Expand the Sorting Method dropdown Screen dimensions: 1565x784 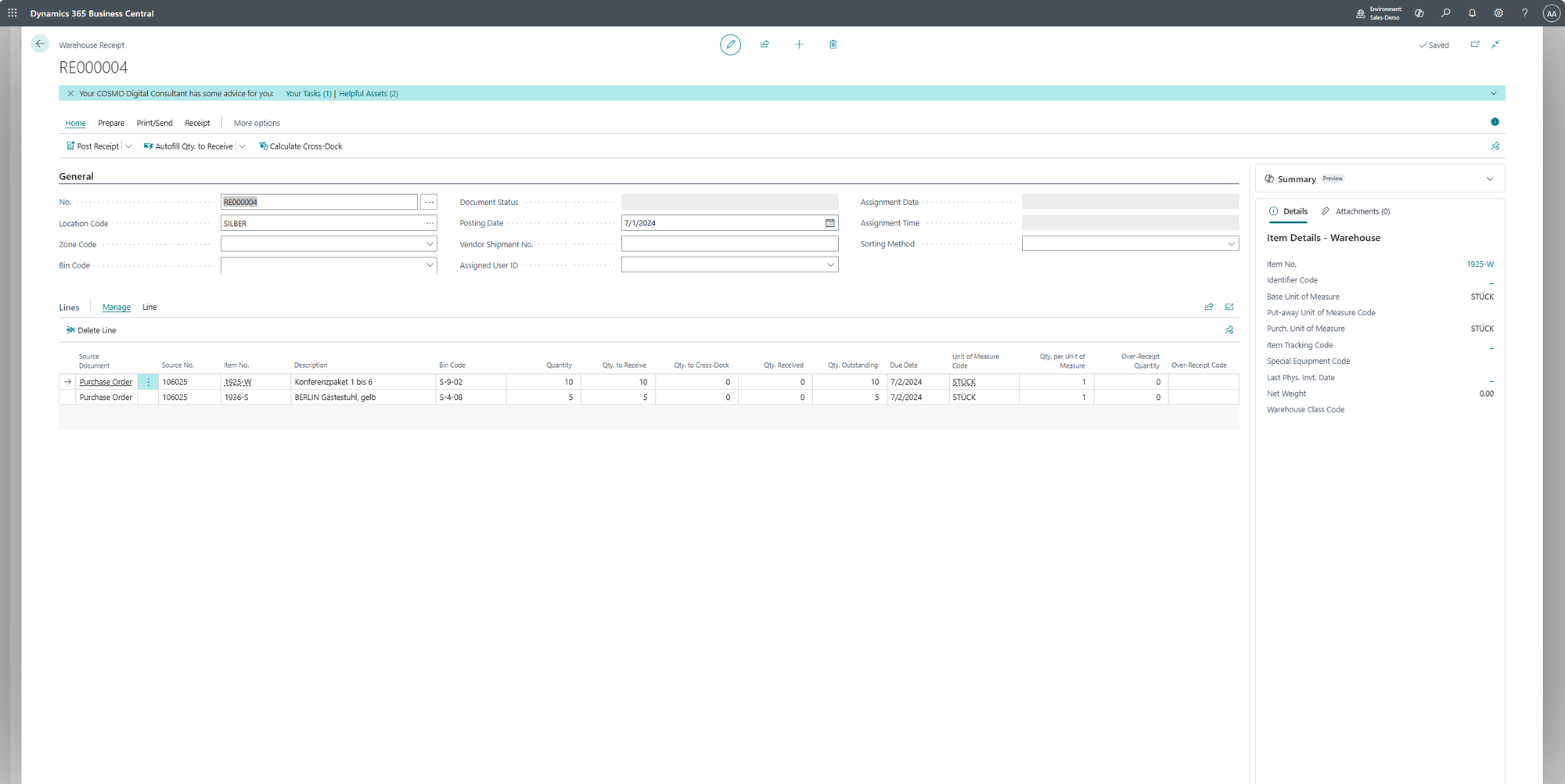coord(1231,244)
